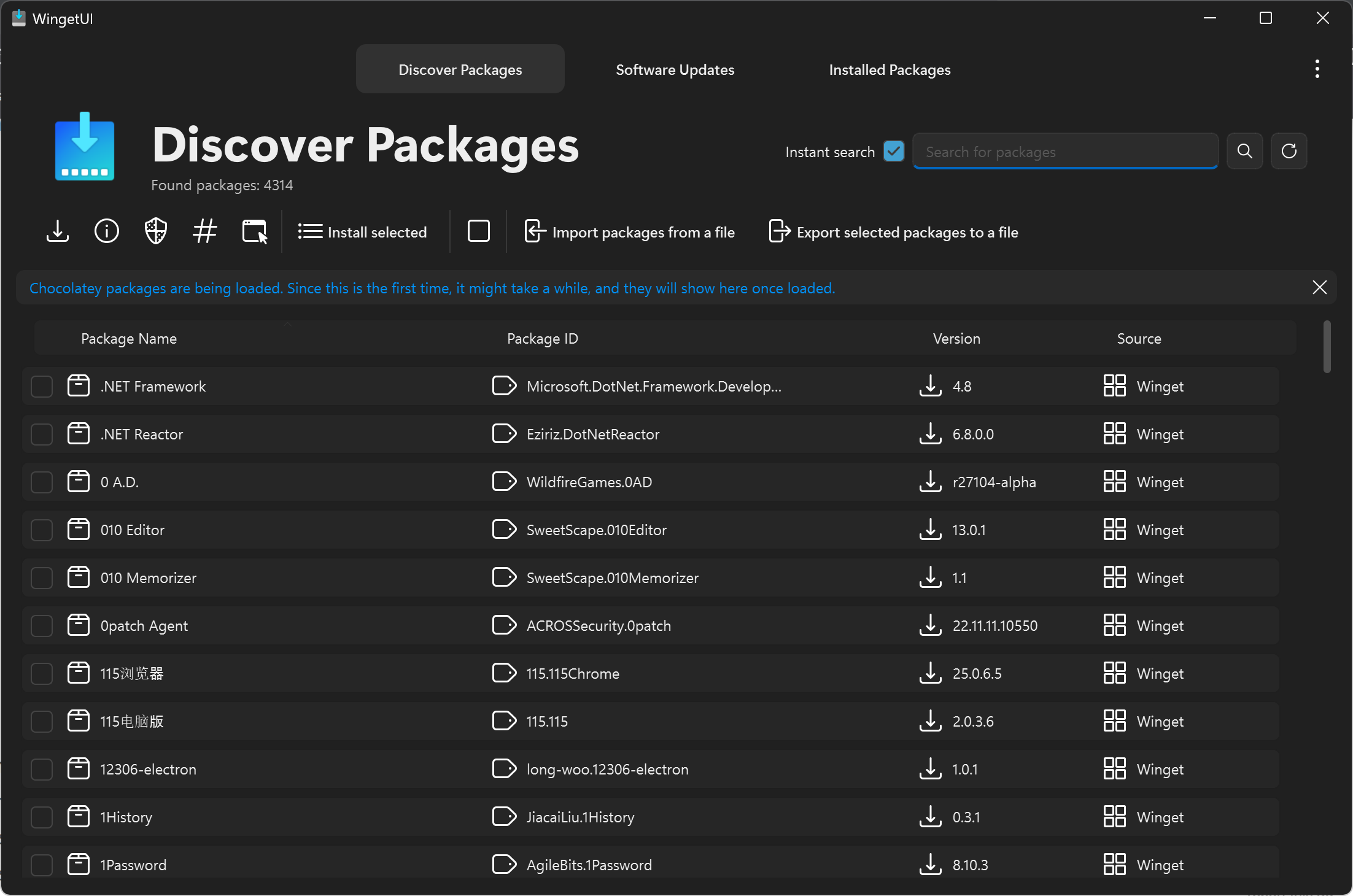Click the Winget source icon in 1Password row

1115,864
